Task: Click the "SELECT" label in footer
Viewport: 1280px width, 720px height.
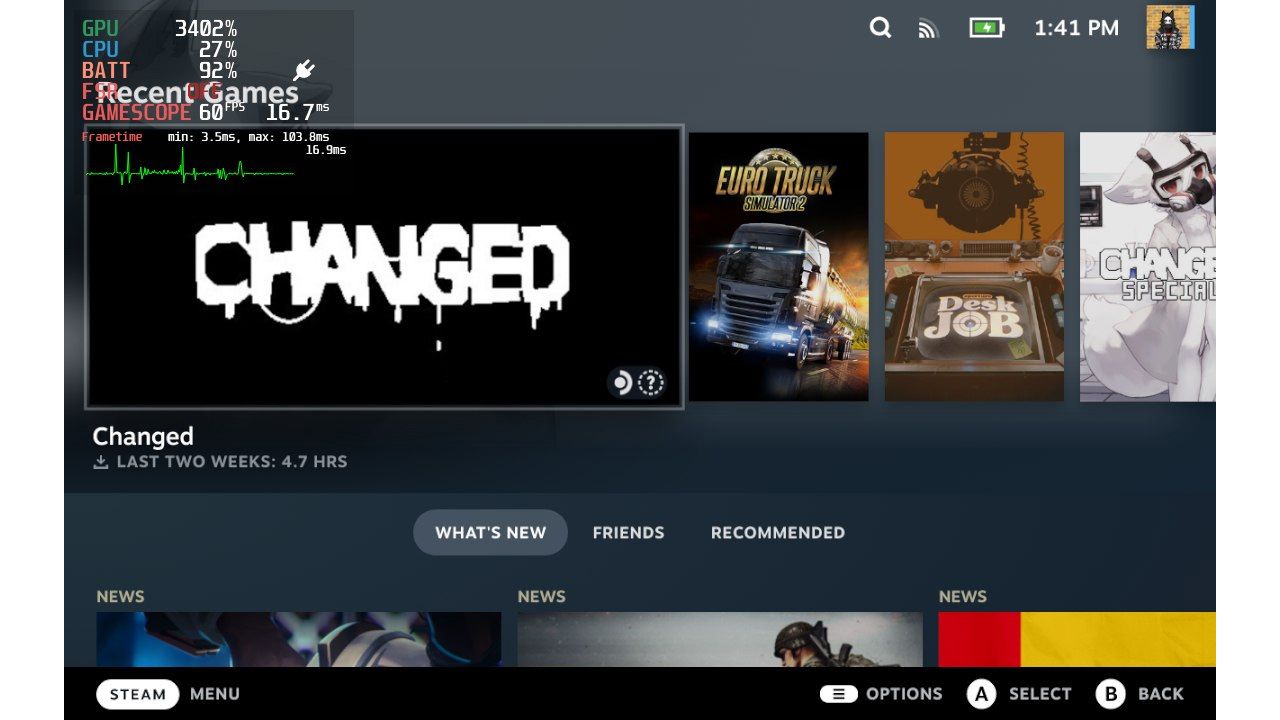Action: pyautogui.click(x=1040, y=694)
